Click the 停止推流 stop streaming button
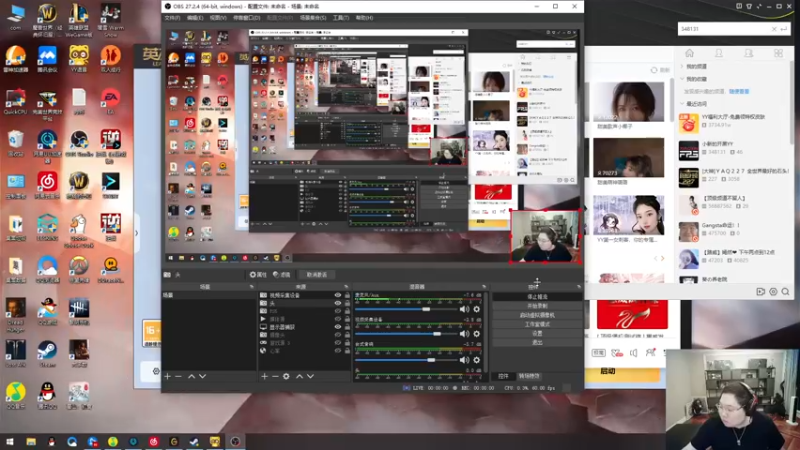 tap(537, 296)
